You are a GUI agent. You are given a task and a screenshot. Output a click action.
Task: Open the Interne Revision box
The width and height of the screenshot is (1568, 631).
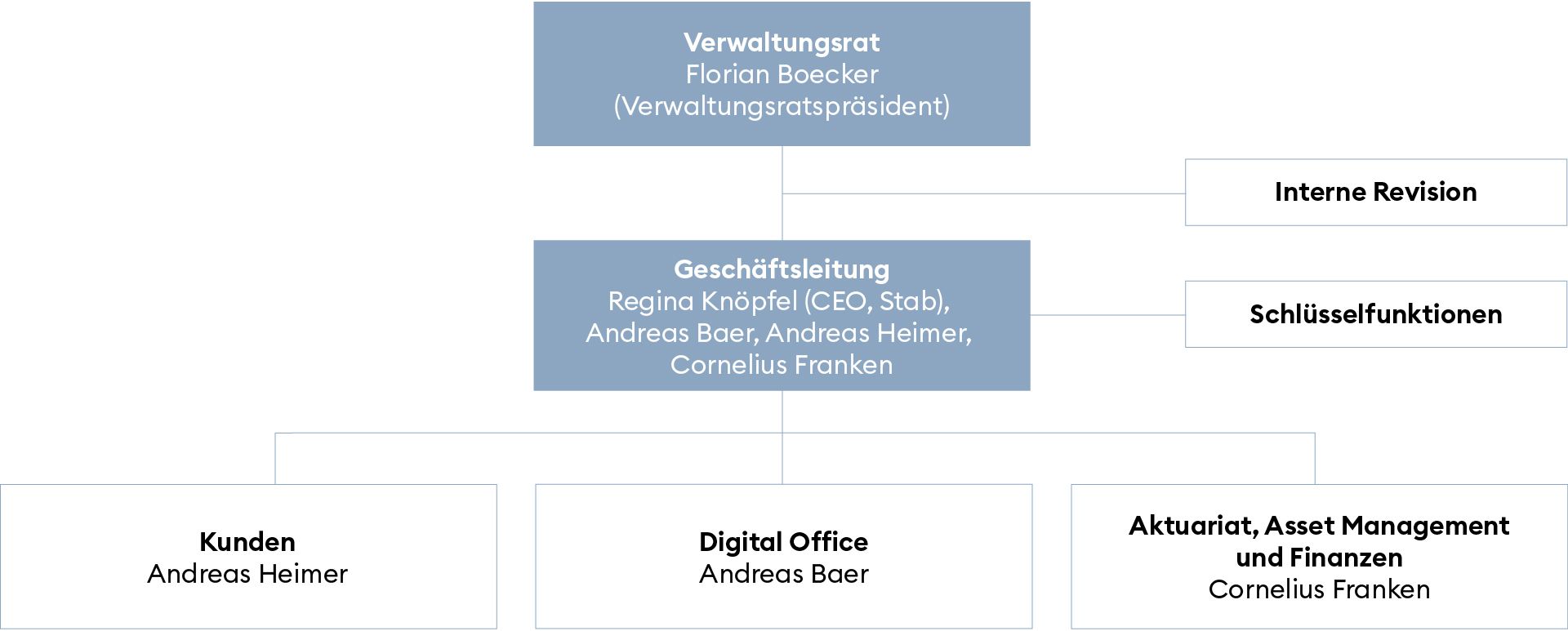coord(1375,192)
